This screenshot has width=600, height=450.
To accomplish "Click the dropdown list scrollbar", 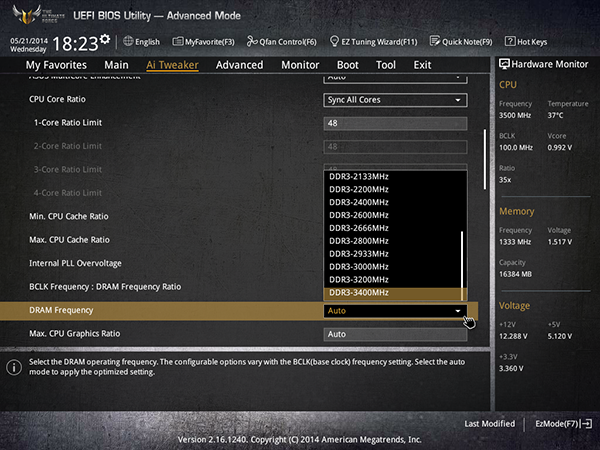I will [462, 265].
